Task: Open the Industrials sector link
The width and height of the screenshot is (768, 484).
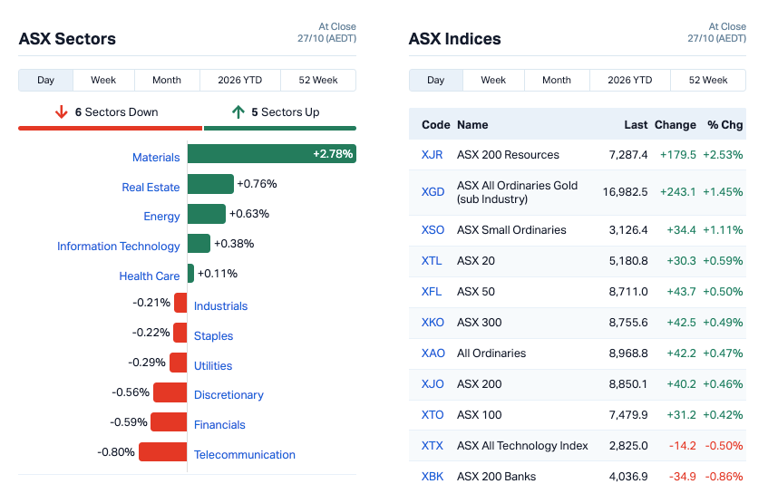Action: (x=220, y=306)
